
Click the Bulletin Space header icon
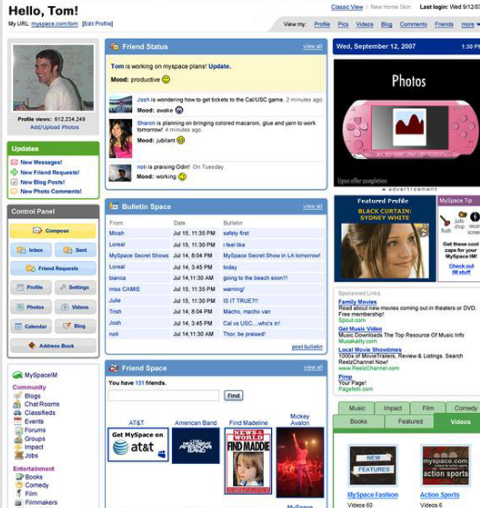point(114,206)
